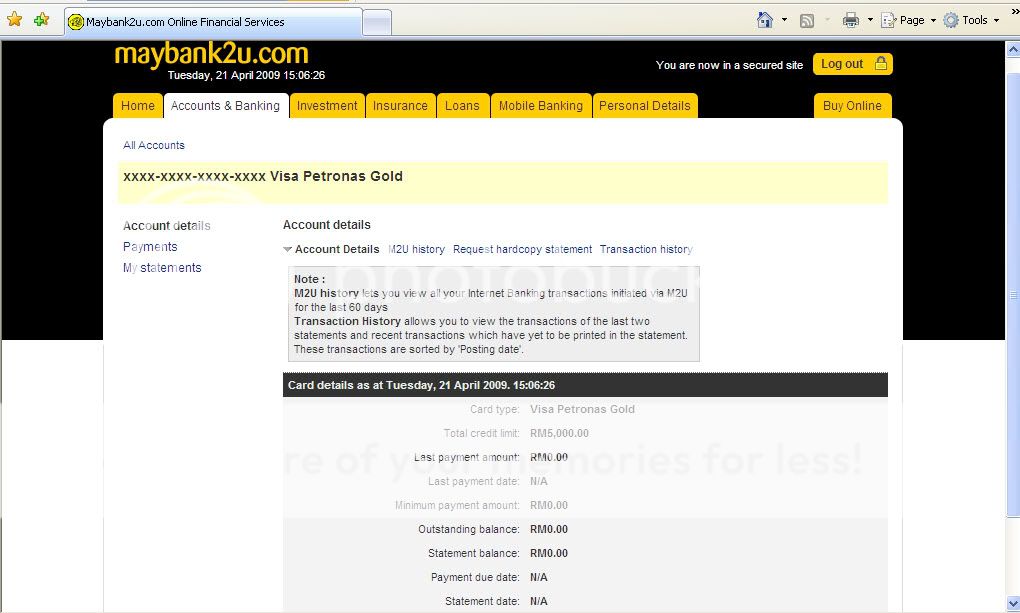Switch to the Investment tab

click(327, 106)
